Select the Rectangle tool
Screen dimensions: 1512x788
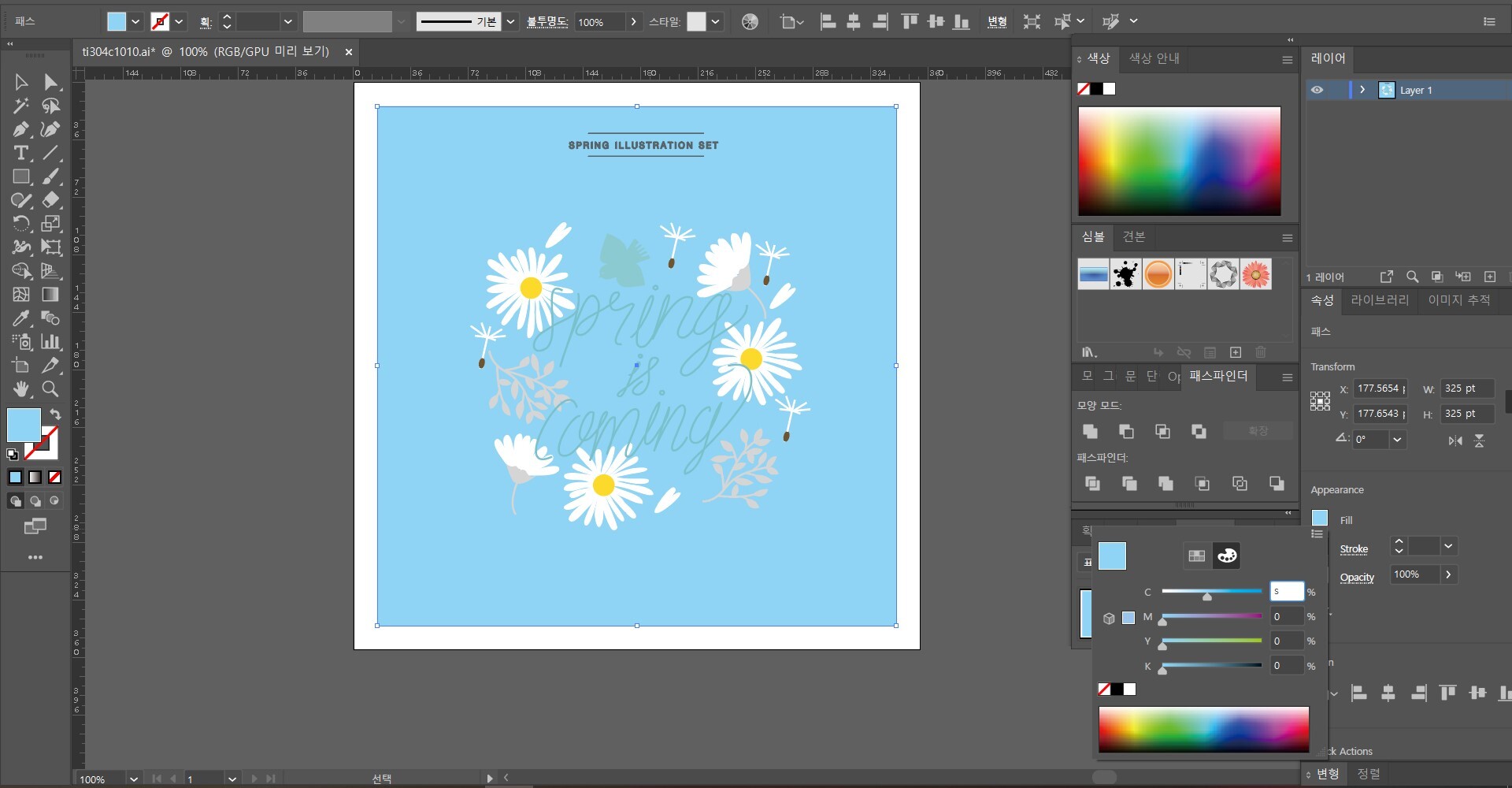[21, 177]
